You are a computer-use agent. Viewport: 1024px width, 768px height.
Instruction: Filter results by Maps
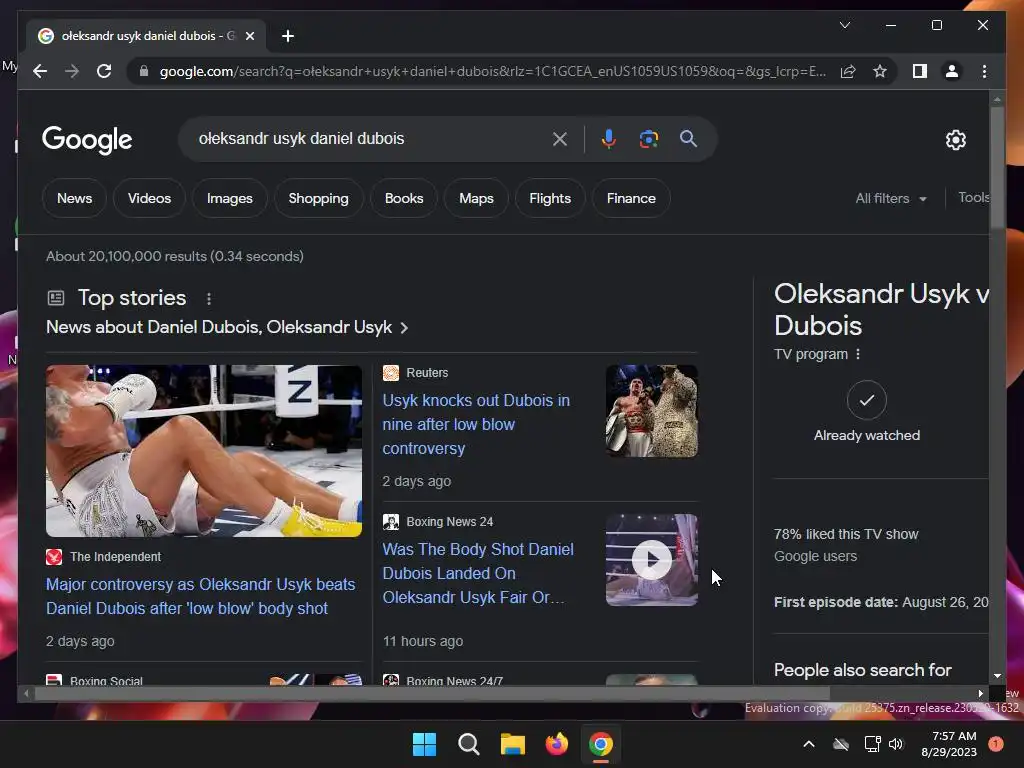[x=476, y=199]
